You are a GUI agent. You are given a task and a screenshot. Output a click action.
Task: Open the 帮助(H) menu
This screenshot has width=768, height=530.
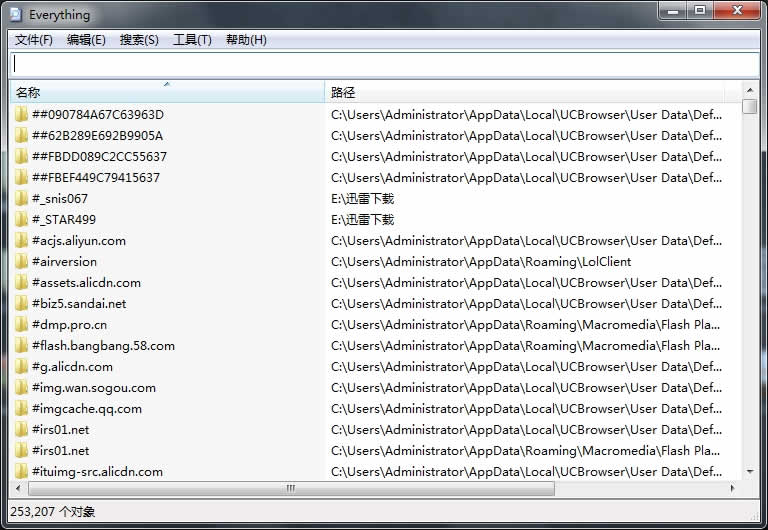246,40
